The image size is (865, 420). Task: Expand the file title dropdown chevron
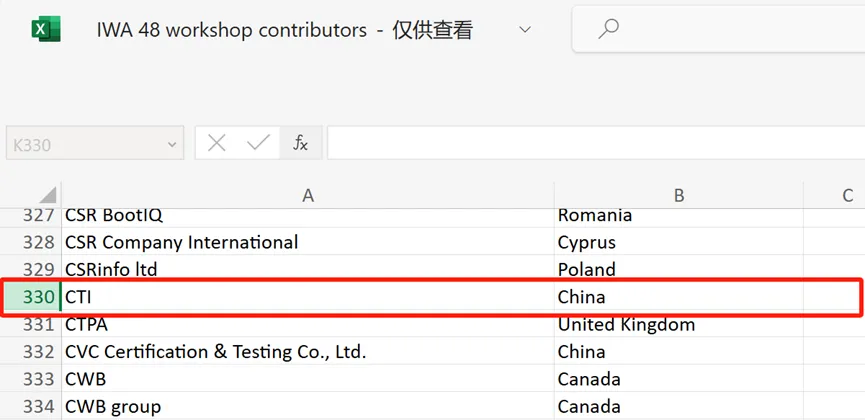[526, 30]
